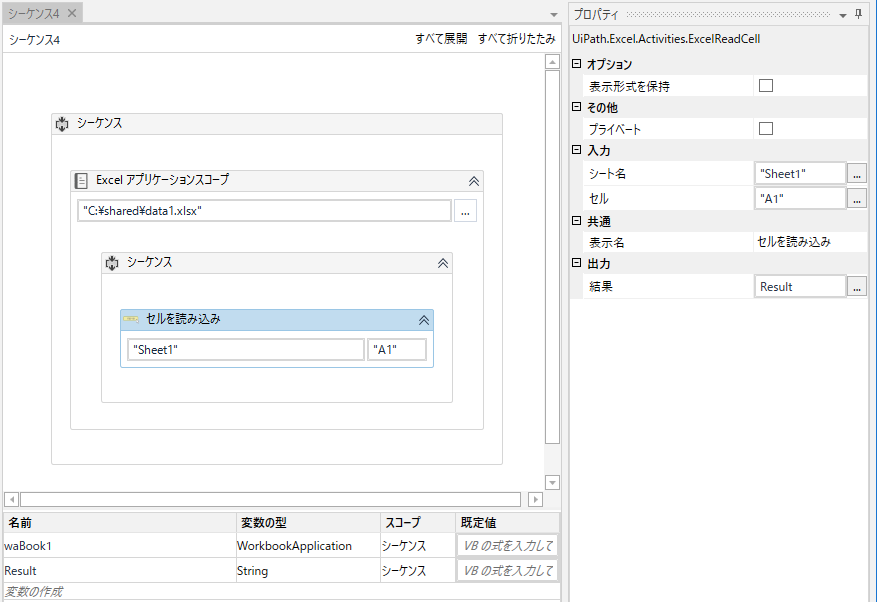Viewport: 877px width, 602px height.
Task: Select the Result variable name
Action: (x=20, y=571)
